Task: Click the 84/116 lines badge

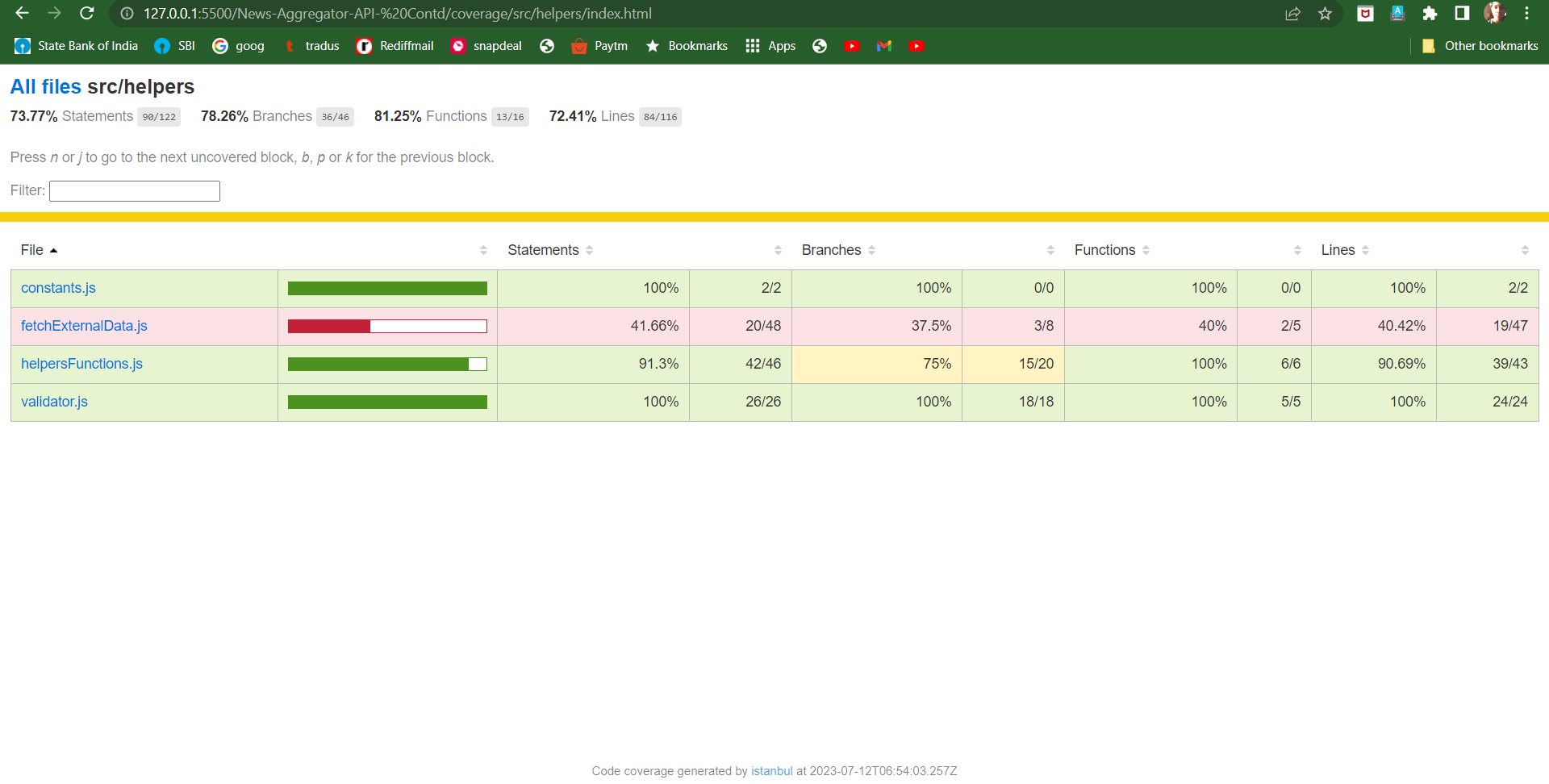Action: click(x=660, y=117)
